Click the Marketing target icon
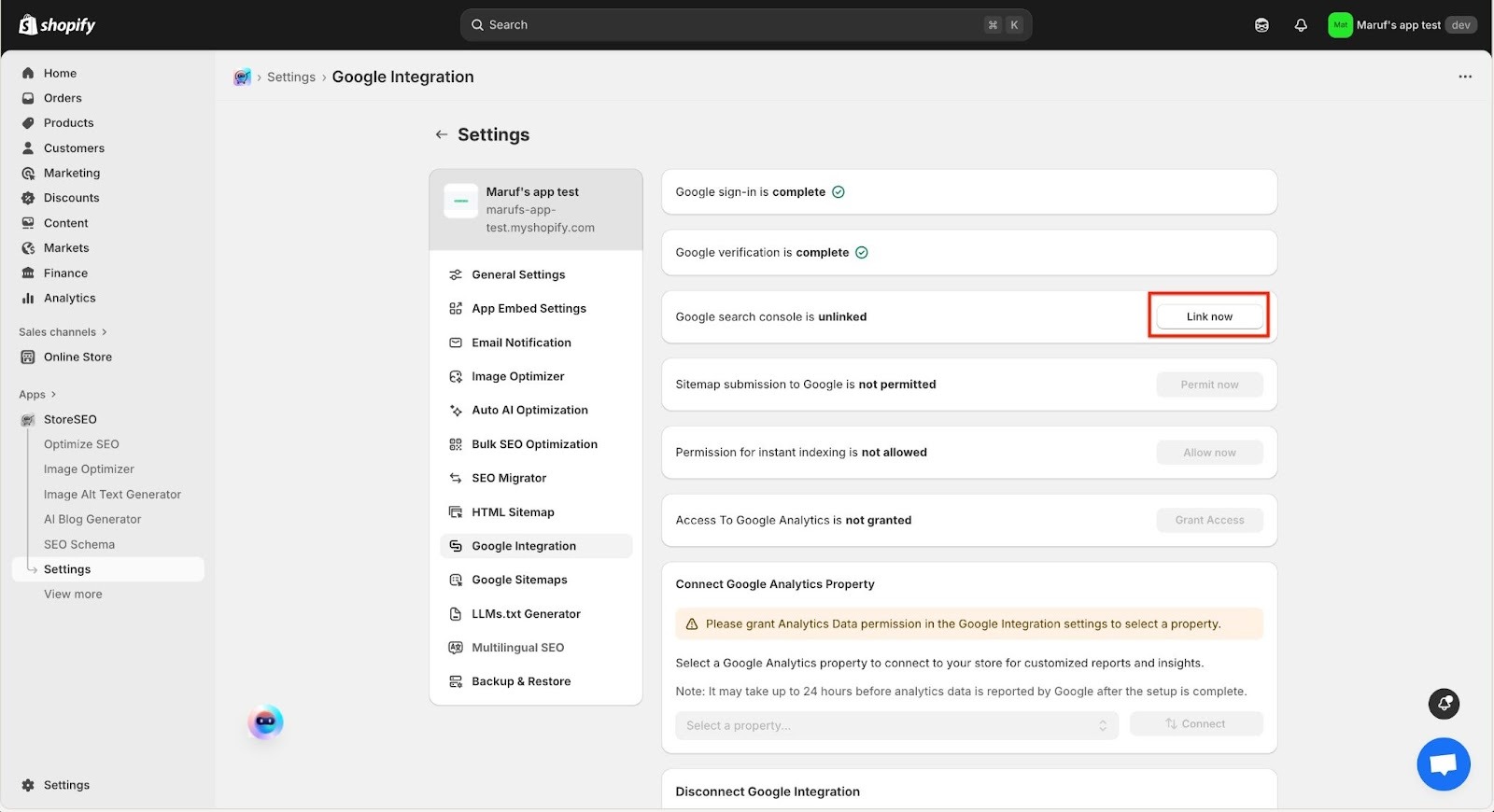The height and width of the screenshot is (812, 1494). (x=28, y=173)
